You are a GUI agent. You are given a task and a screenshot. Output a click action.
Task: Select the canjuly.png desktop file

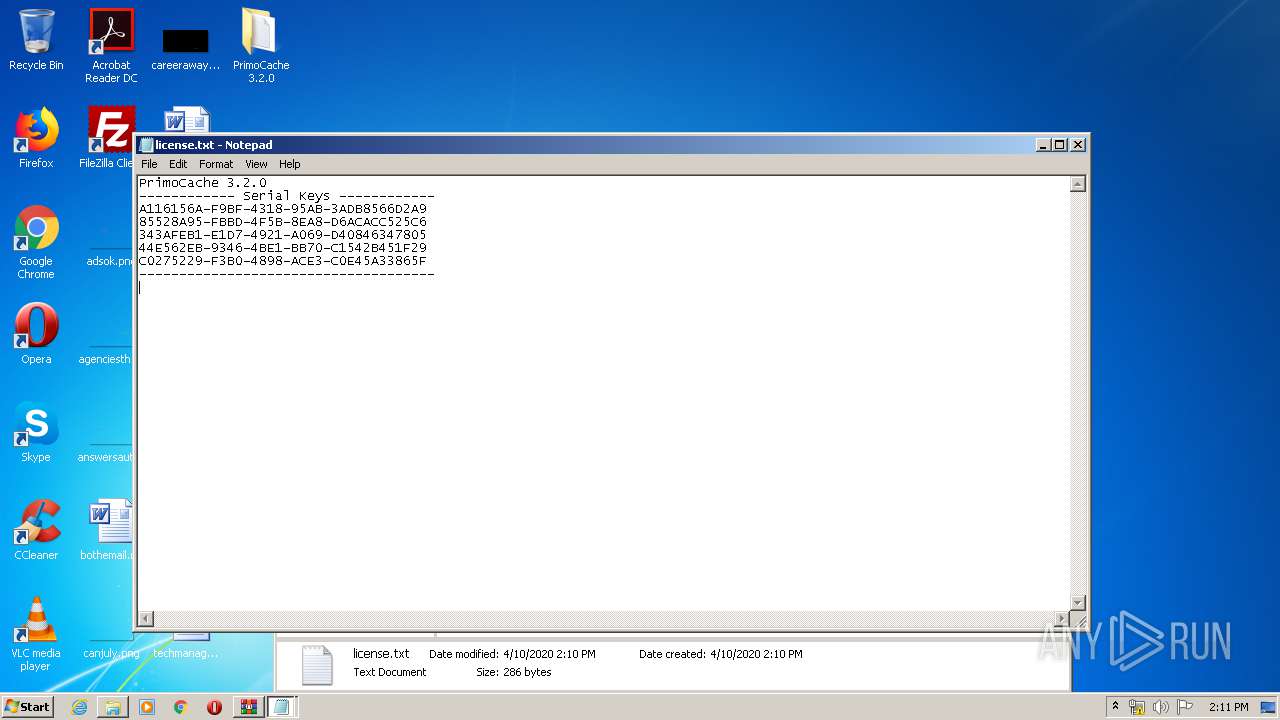(x=110, y=648)
